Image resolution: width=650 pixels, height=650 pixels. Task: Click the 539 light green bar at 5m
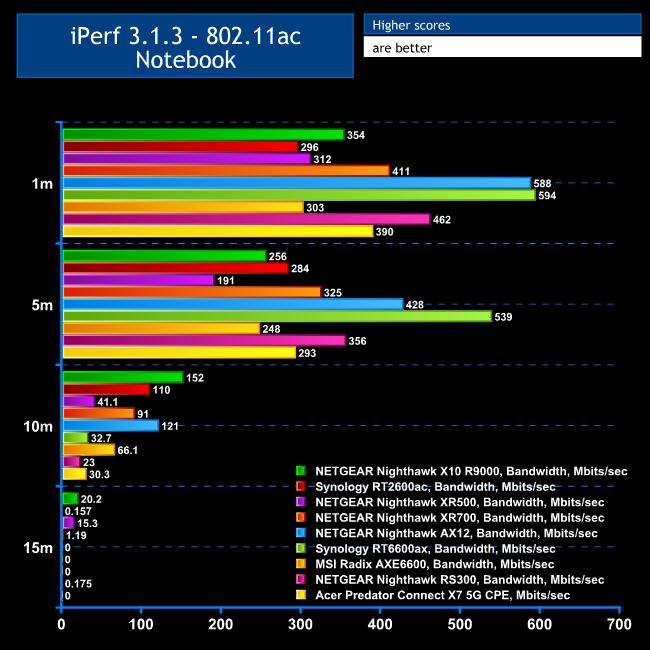tap(277, 316)
